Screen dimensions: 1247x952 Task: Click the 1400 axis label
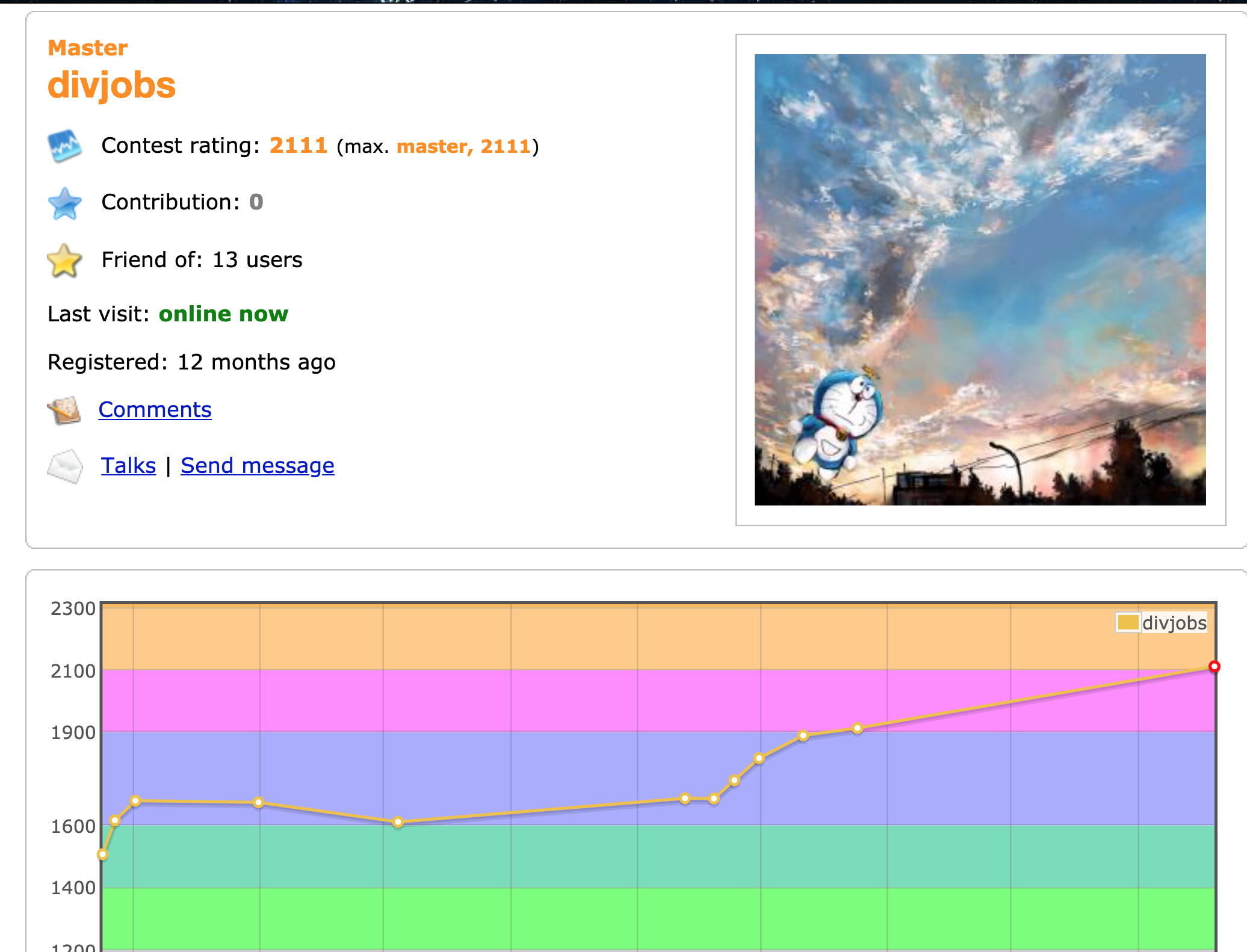coord(73,888)
